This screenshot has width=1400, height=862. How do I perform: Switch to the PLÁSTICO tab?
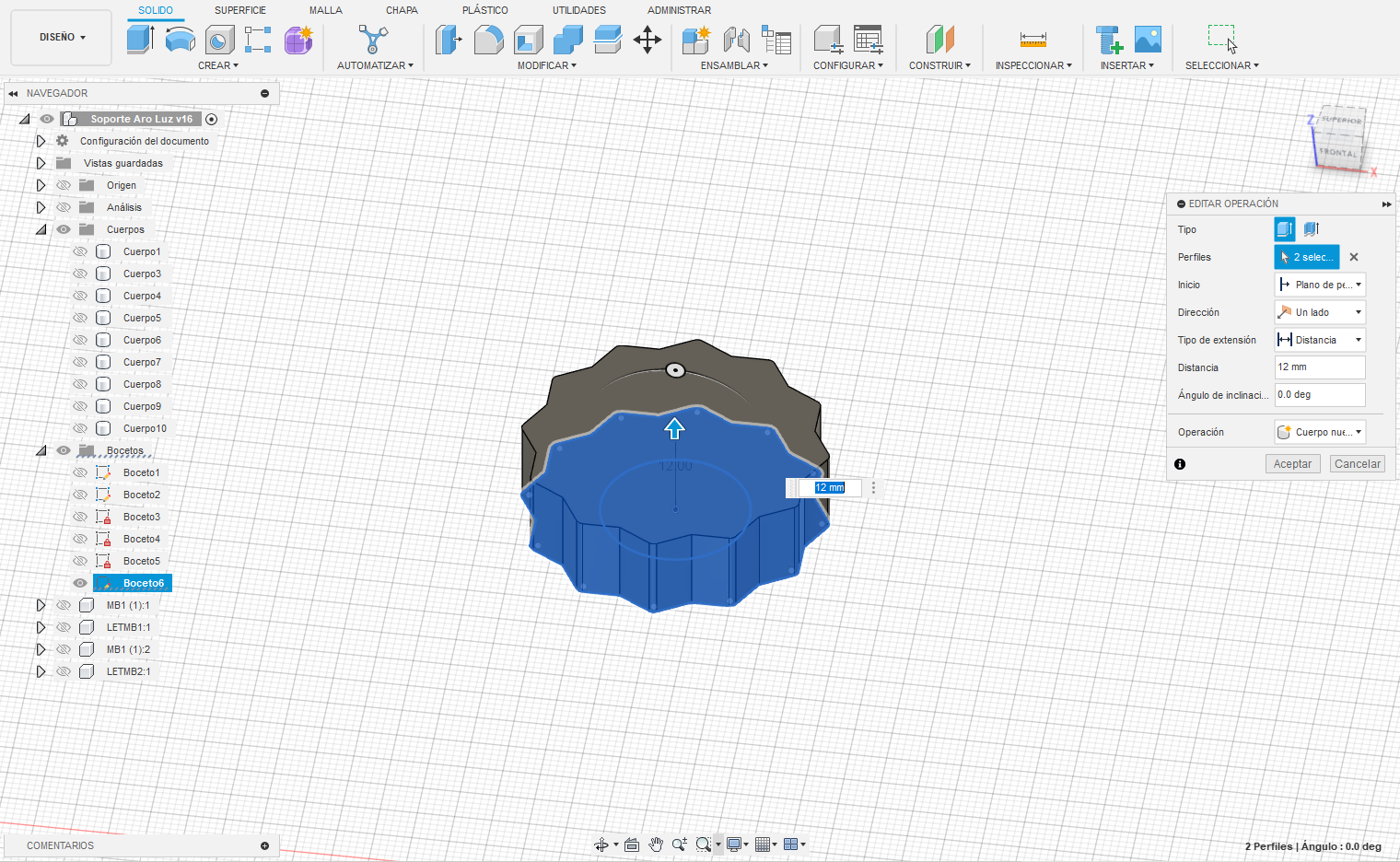(x=485, y=10)
